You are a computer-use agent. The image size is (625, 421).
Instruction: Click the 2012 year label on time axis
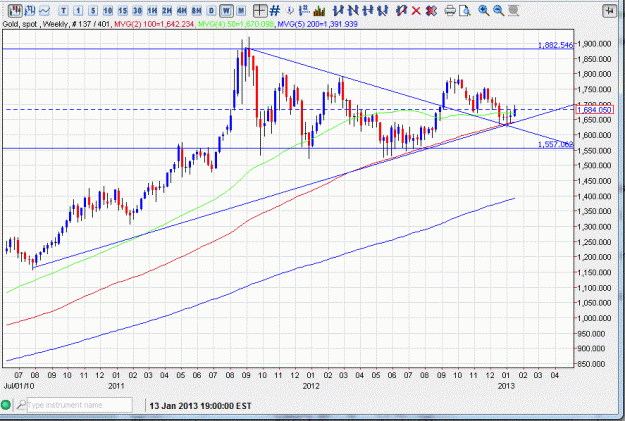(x=311, y=386)
